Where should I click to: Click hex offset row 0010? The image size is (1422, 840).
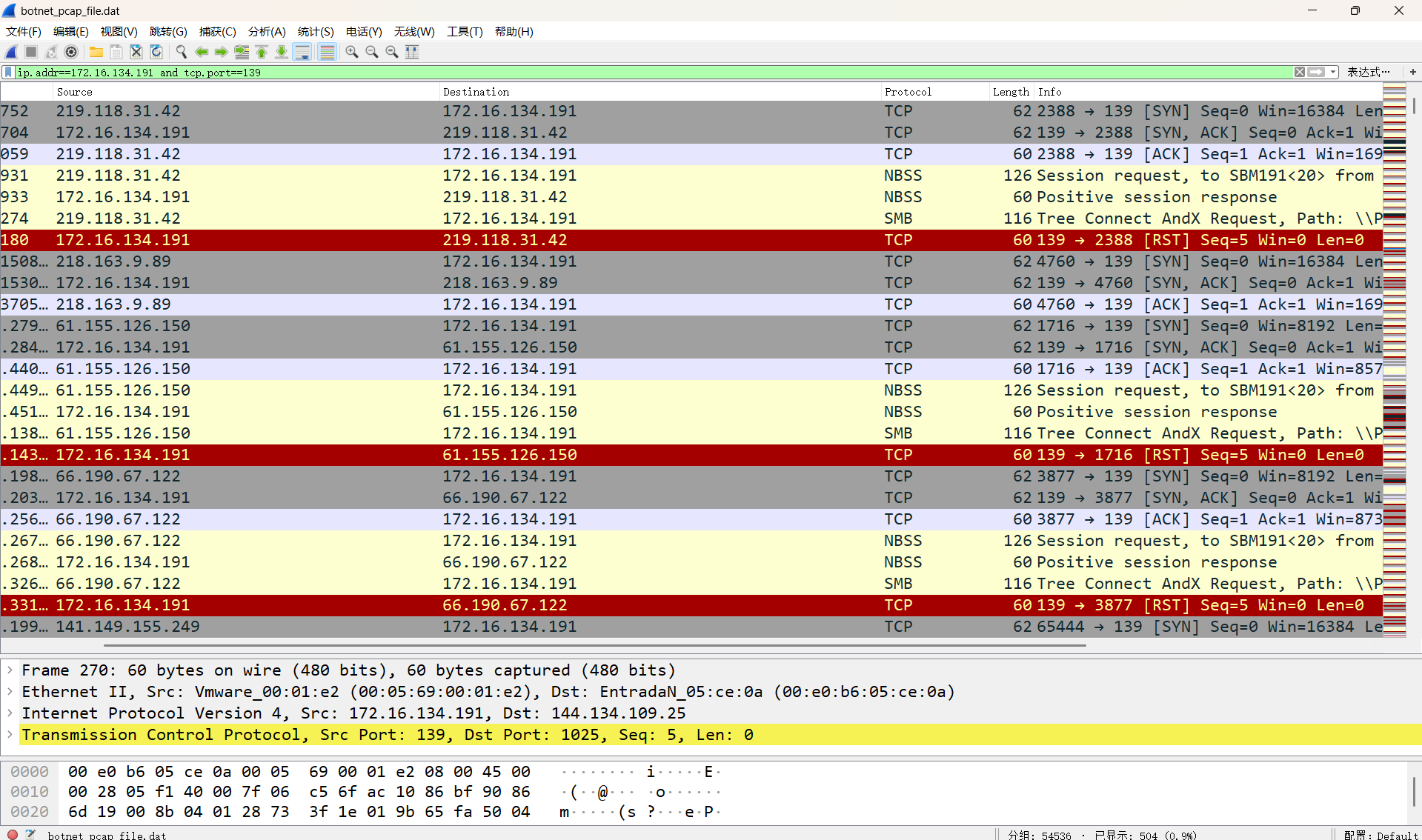click(x=30, y=792)
